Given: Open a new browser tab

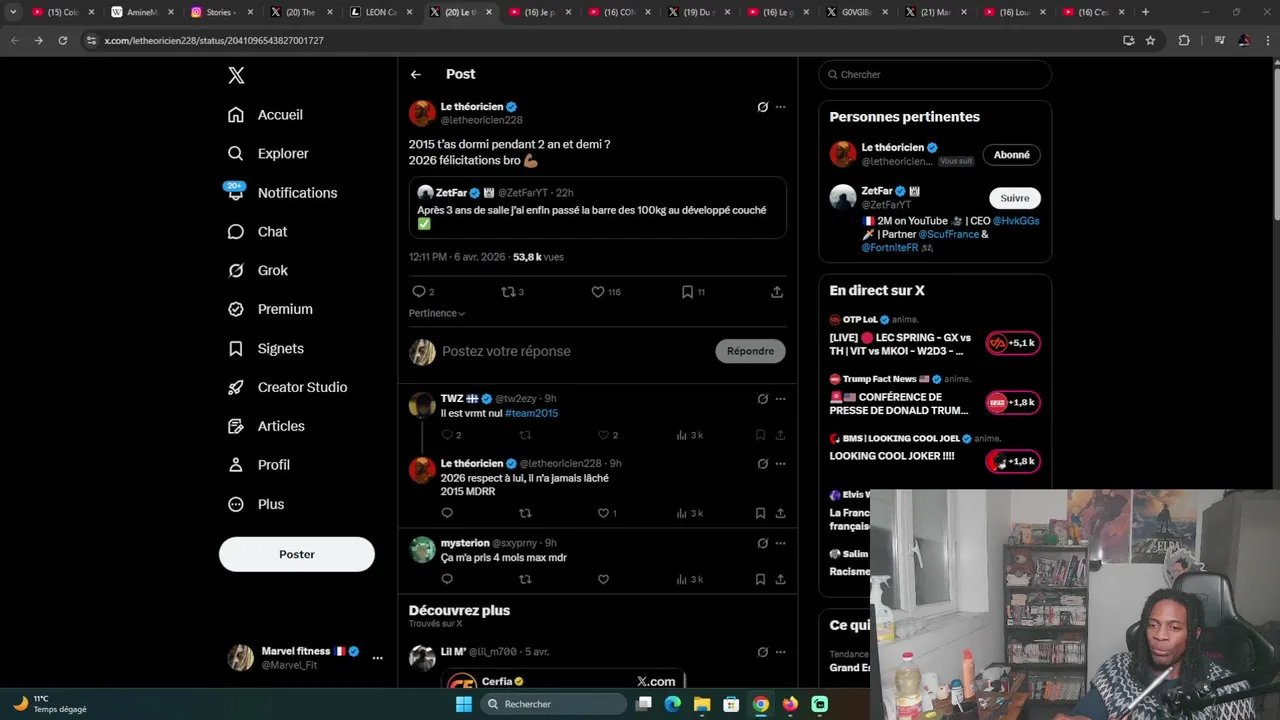Looking at the screenshot, I should [1145, 12].
